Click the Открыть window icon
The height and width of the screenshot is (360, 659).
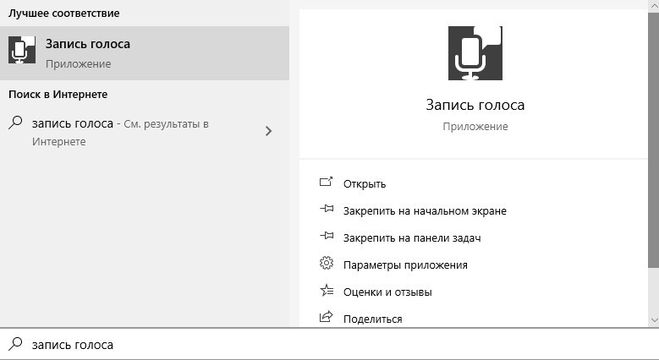[326, 182]
